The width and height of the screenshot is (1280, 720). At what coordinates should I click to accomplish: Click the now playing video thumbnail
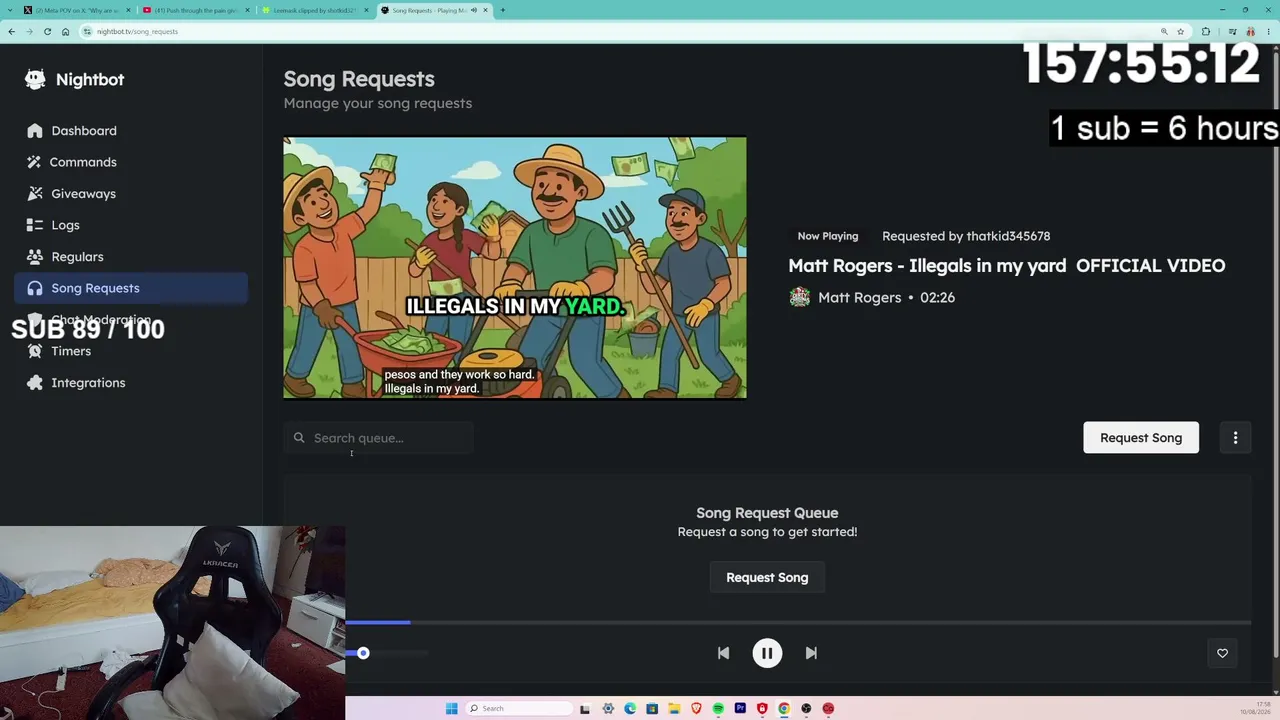tap(515, 268)
